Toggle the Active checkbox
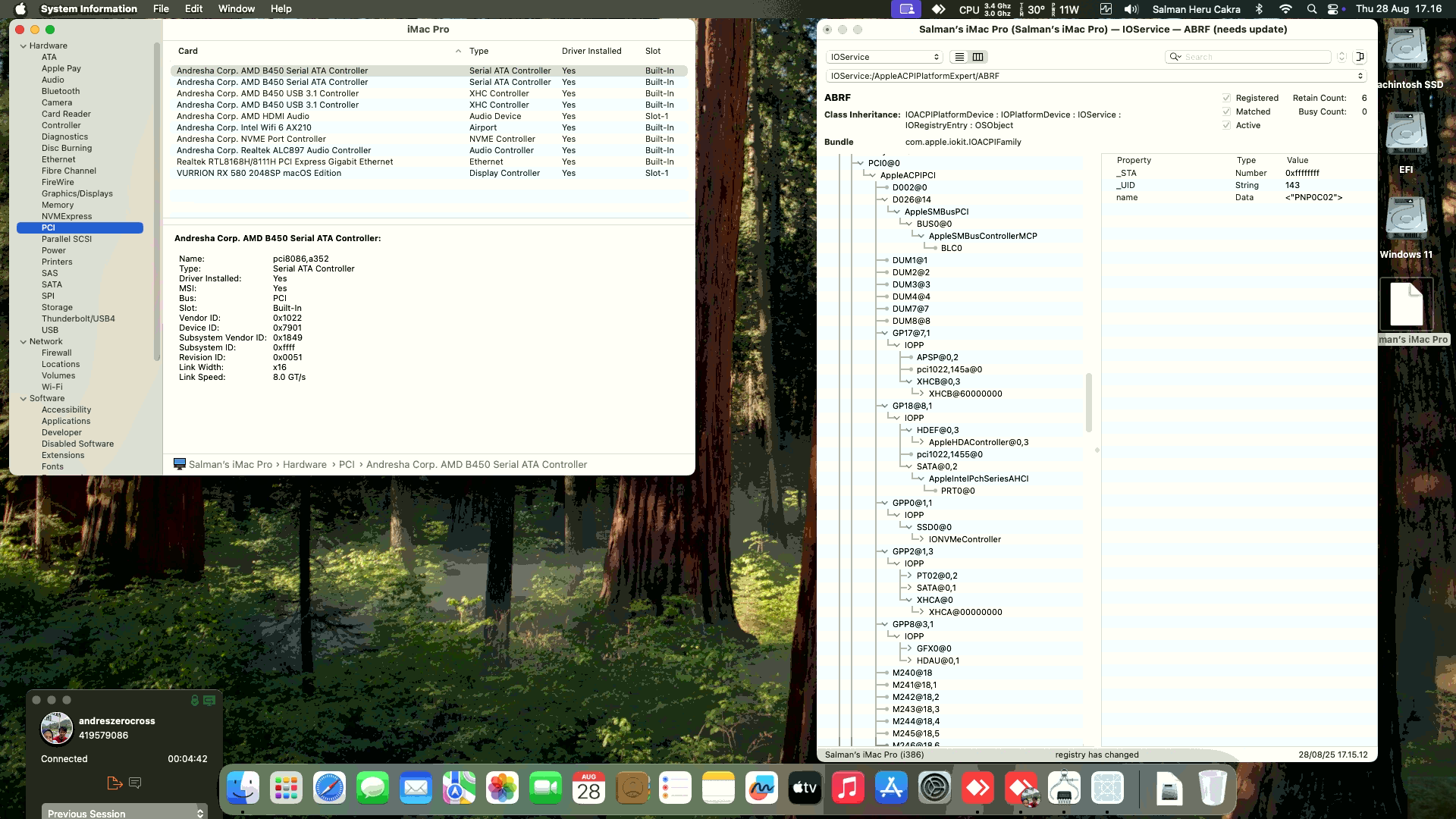The width and height of the screenshot is (1456, 819). 1226,125
